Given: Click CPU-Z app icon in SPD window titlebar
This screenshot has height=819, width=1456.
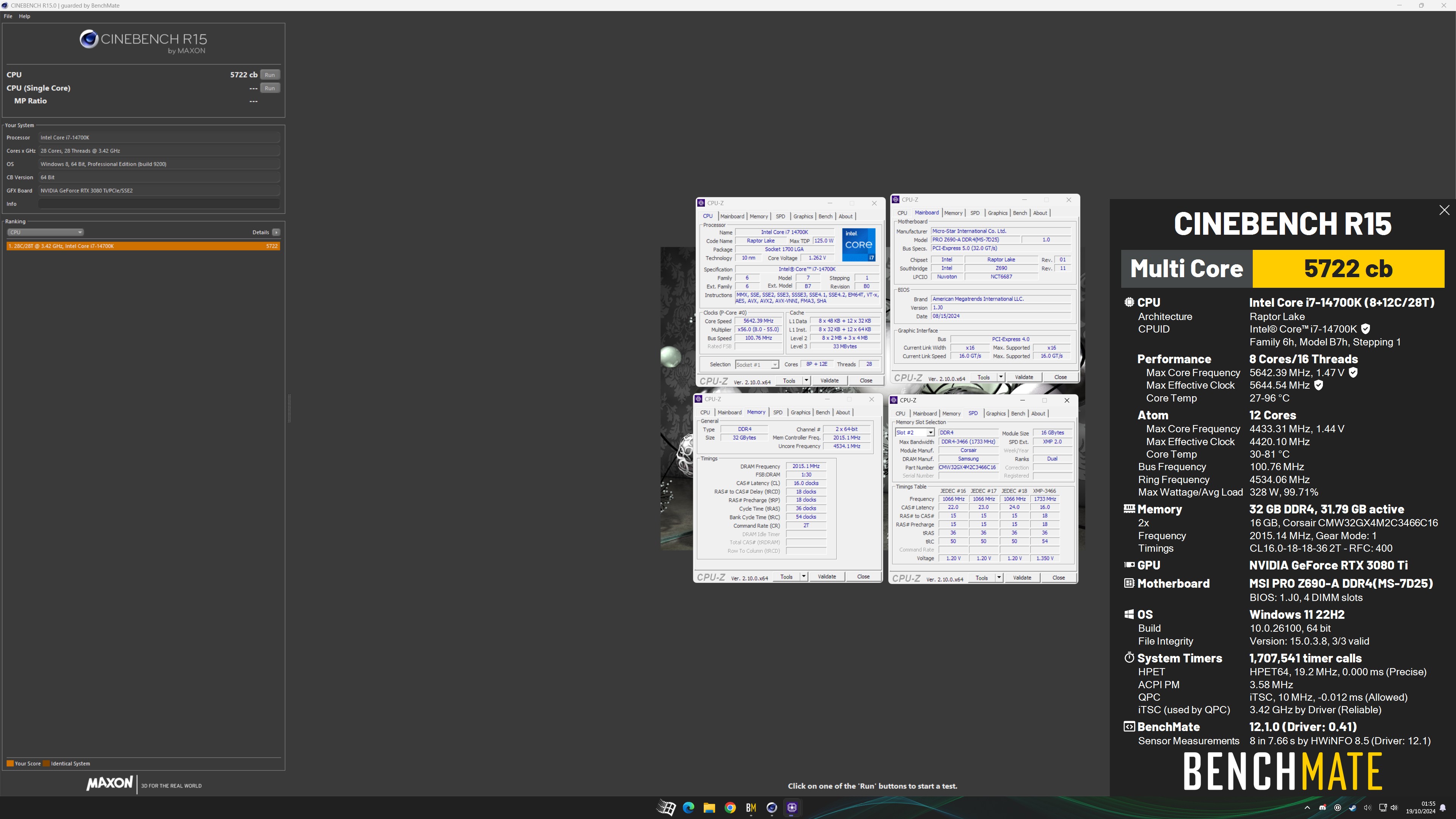Looking at the screenshot, I should tap(894, 400).
